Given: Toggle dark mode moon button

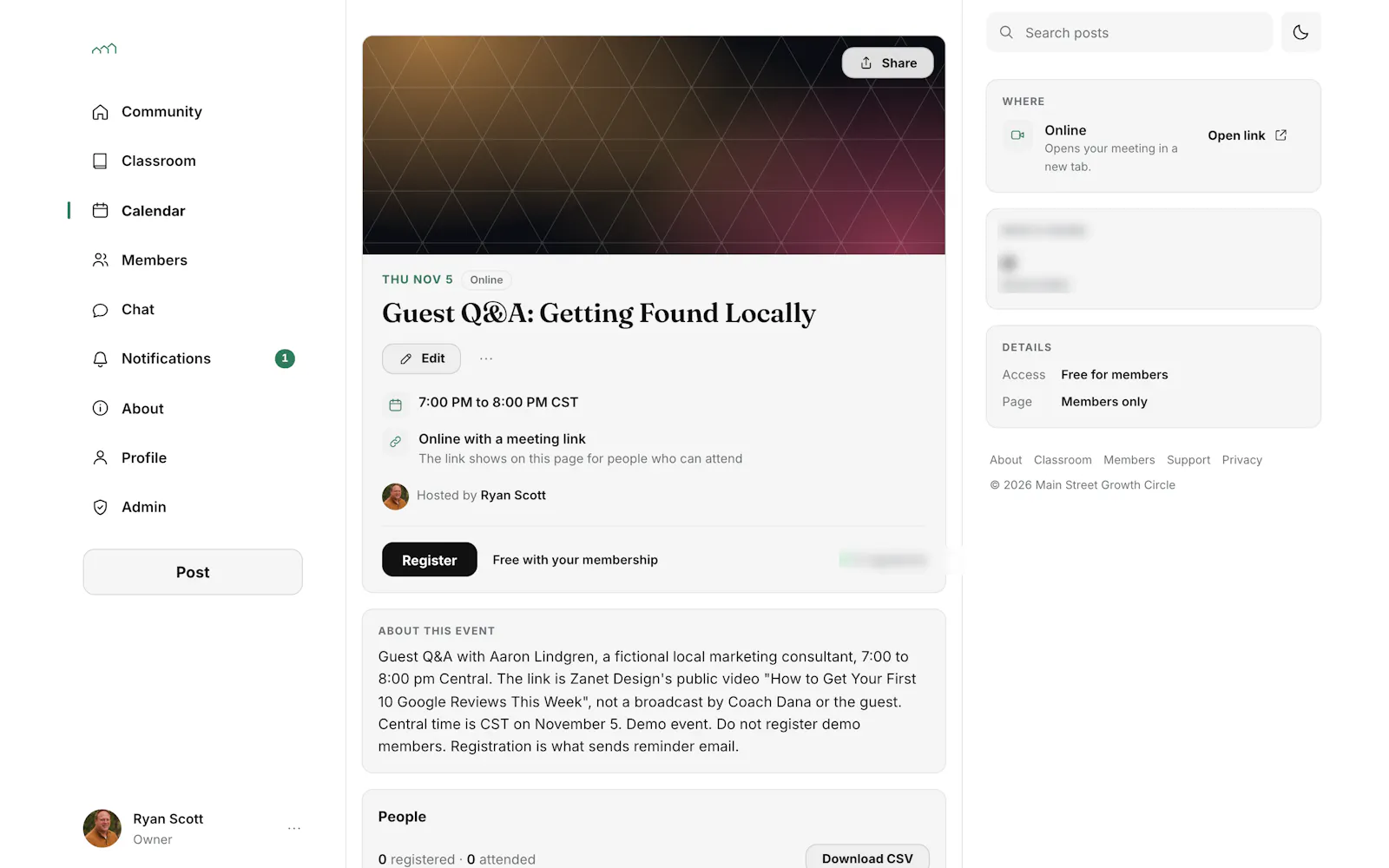Looking at the screenshot, I should pyautogui.click(x=1300, y=32).
